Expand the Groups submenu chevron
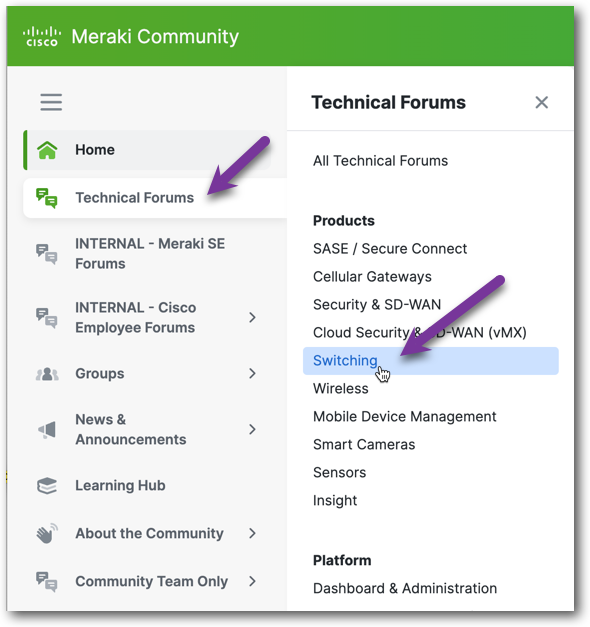The image size is (590, 627). coord(252,373)
